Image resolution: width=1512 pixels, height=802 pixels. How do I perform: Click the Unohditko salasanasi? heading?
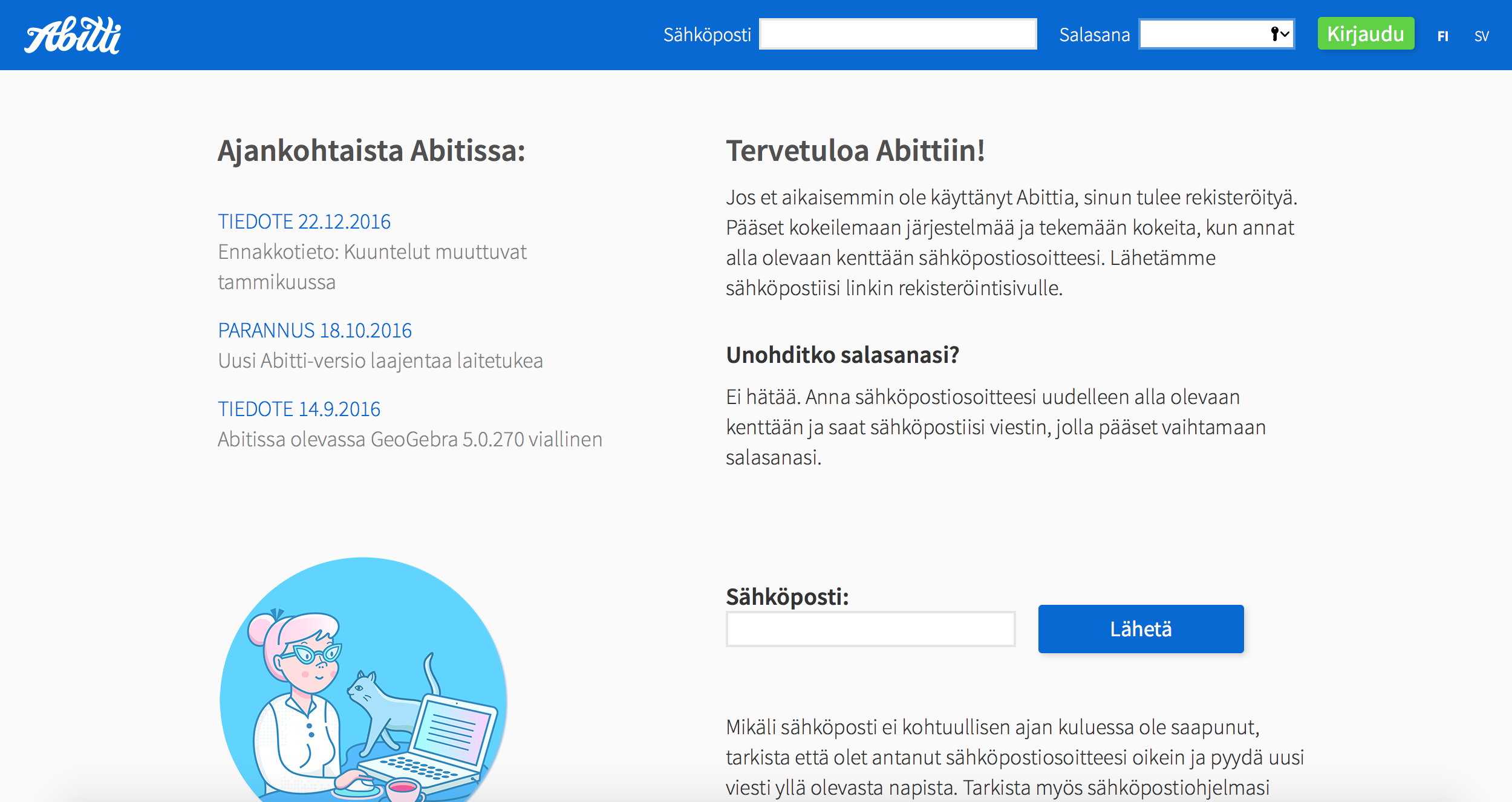842,355
